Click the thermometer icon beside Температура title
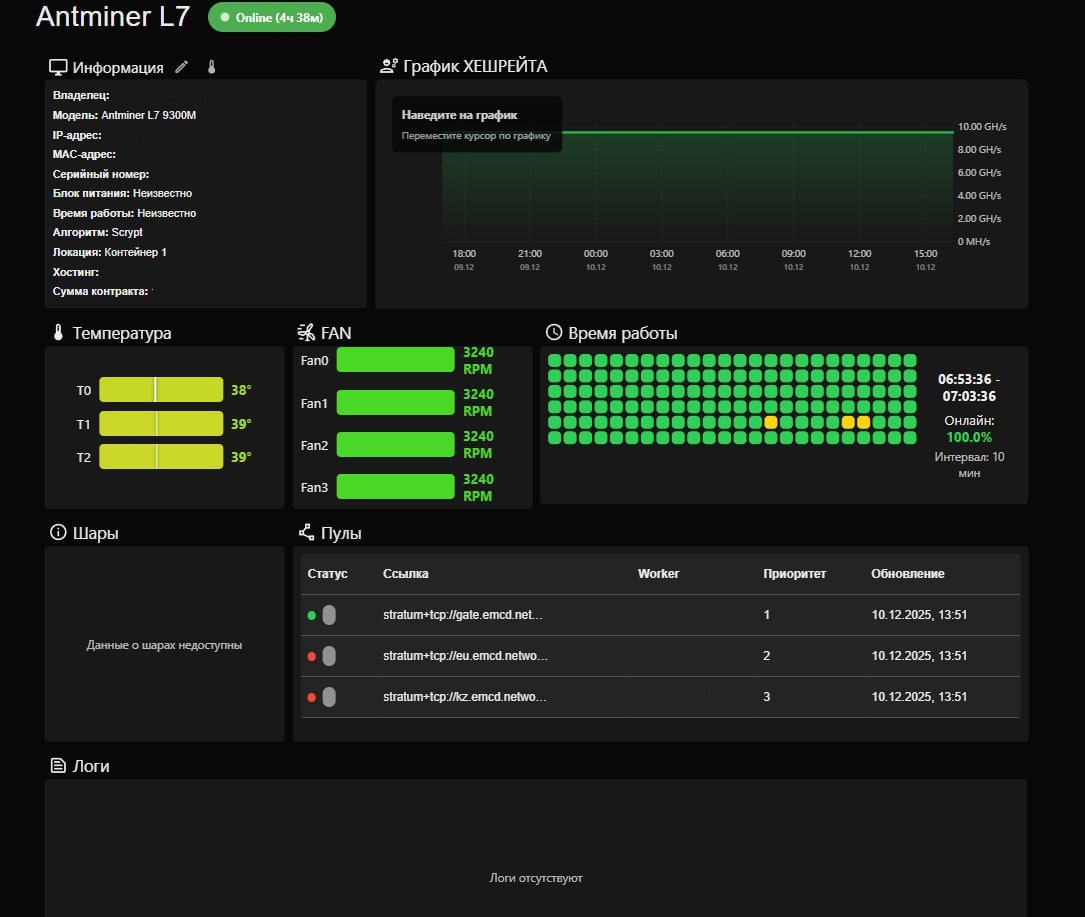Image resolution: width=1085 pixels, height=917 pixels. coord(57,333)
